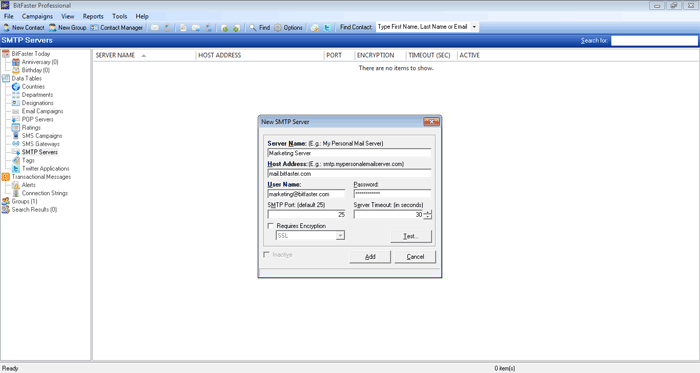Enable the Requires Encryption checkbox
Screen dimensions: 700x373
pyautogui.click(x=271, y=226)
